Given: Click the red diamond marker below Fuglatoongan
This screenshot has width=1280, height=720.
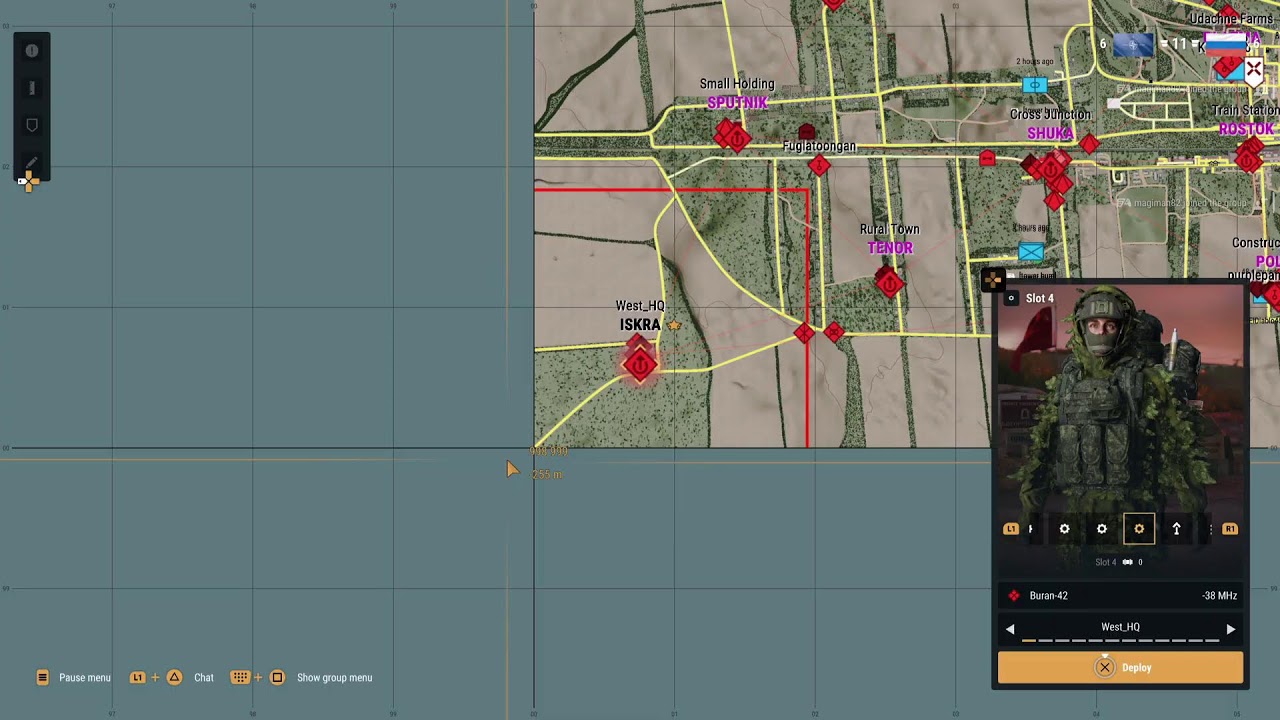Looking at the screenshot, I should (x=819, y=167).
